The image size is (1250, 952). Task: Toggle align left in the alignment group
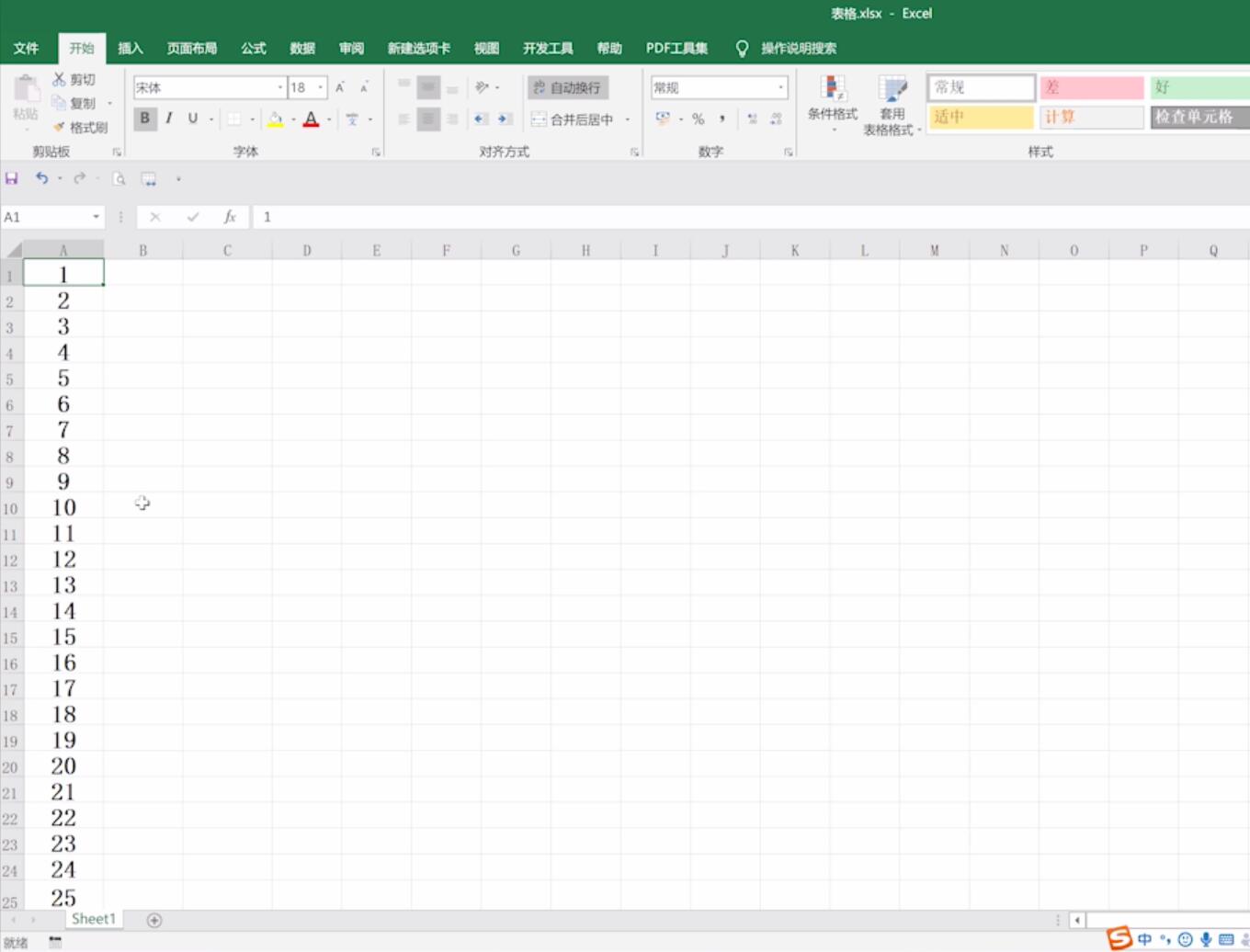point(404,119)
